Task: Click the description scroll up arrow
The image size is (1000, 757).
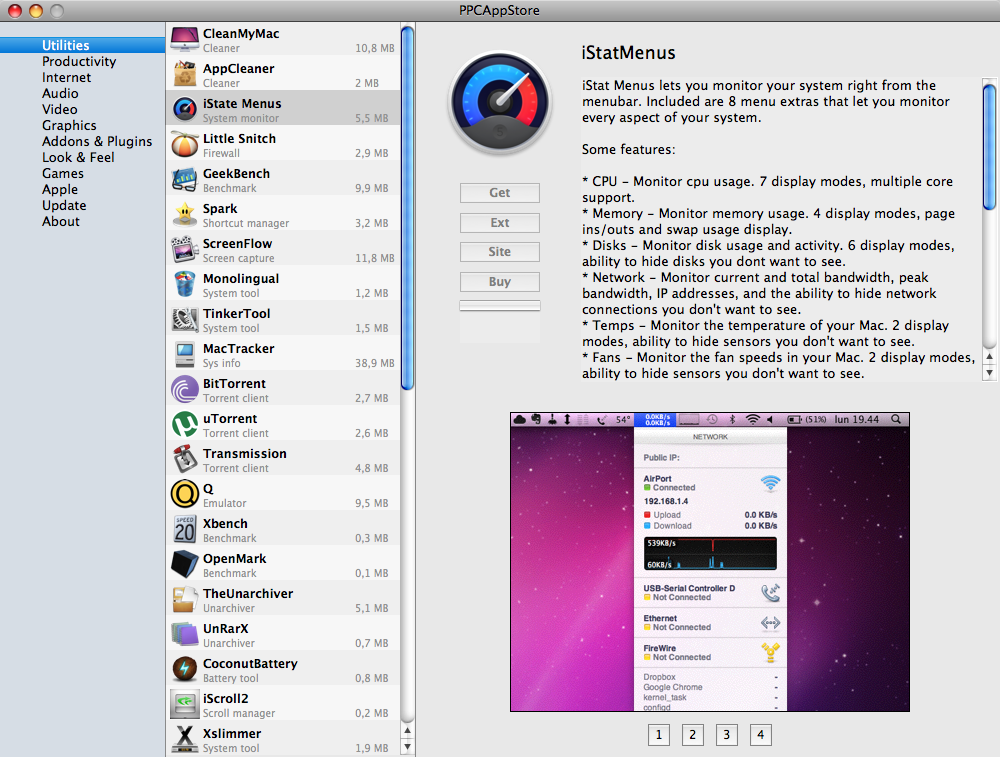Action: click(990, 357)
